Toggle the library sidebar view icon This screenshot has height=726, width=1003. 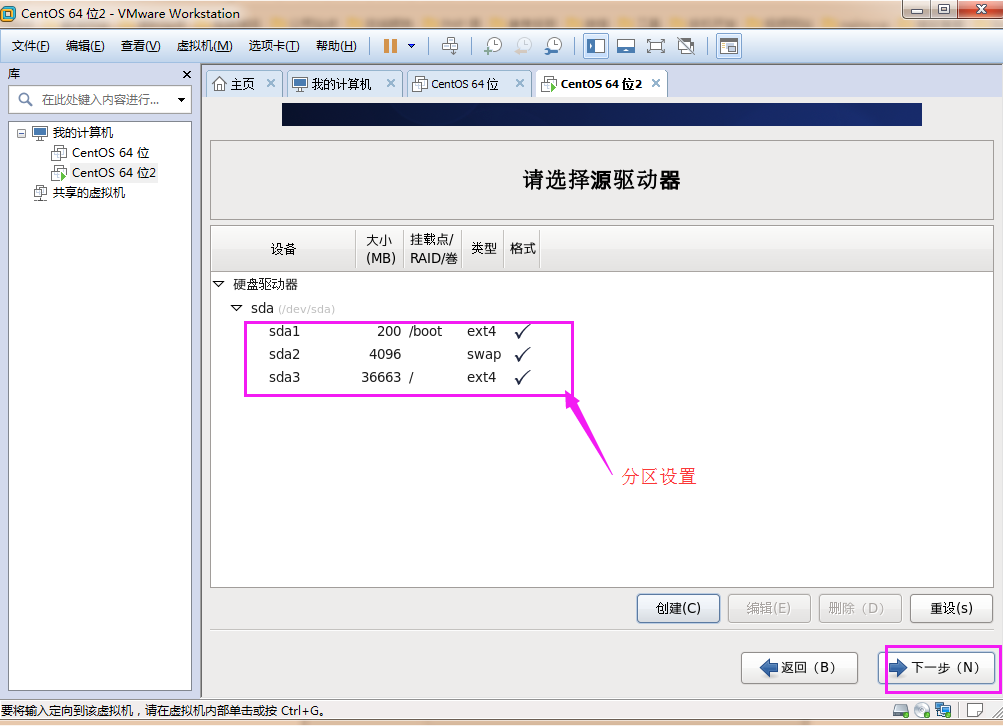(596, 46)
